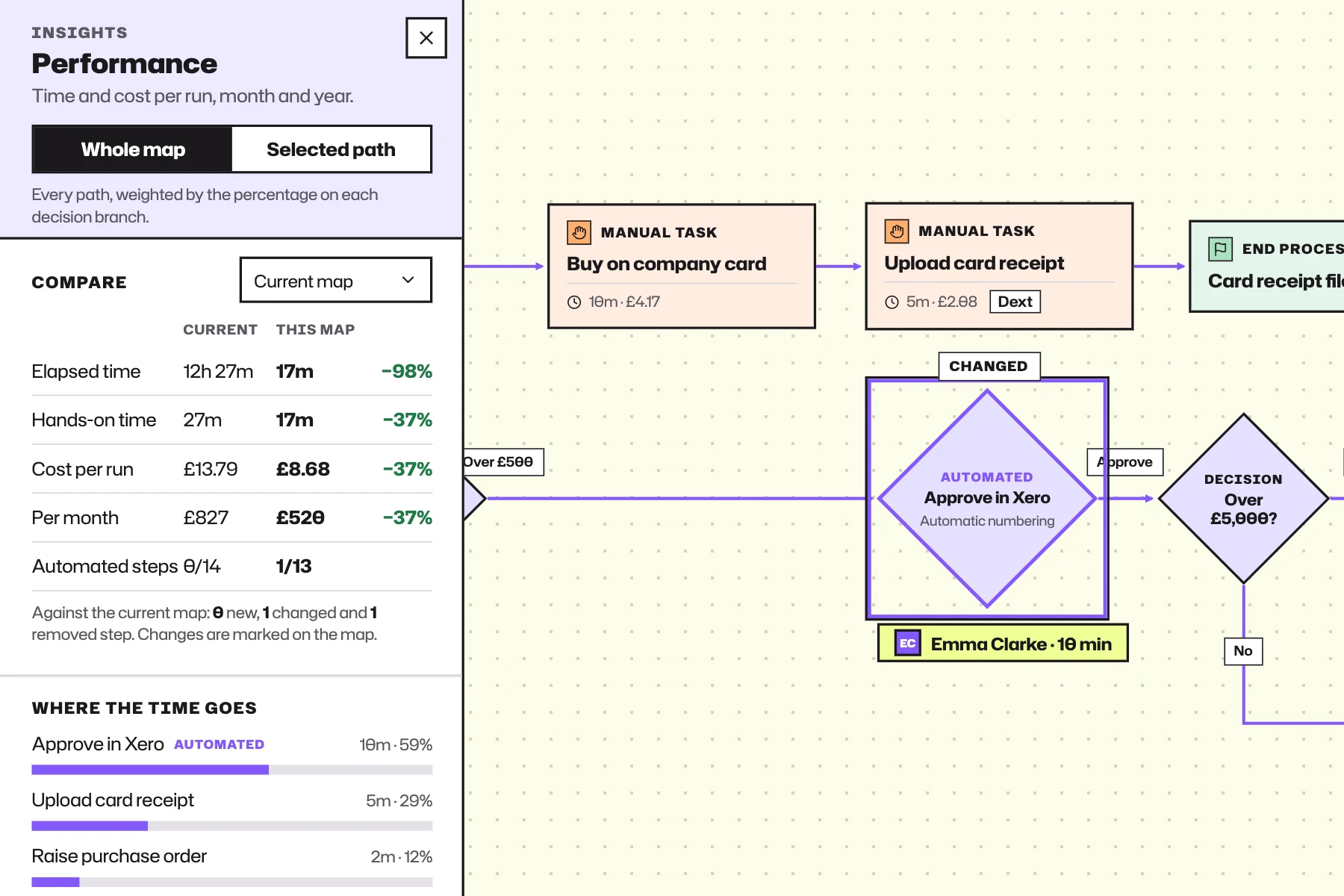Click the clock icon next to 5m · £2.08
The image size is (1344, 896).
[892, 302]
